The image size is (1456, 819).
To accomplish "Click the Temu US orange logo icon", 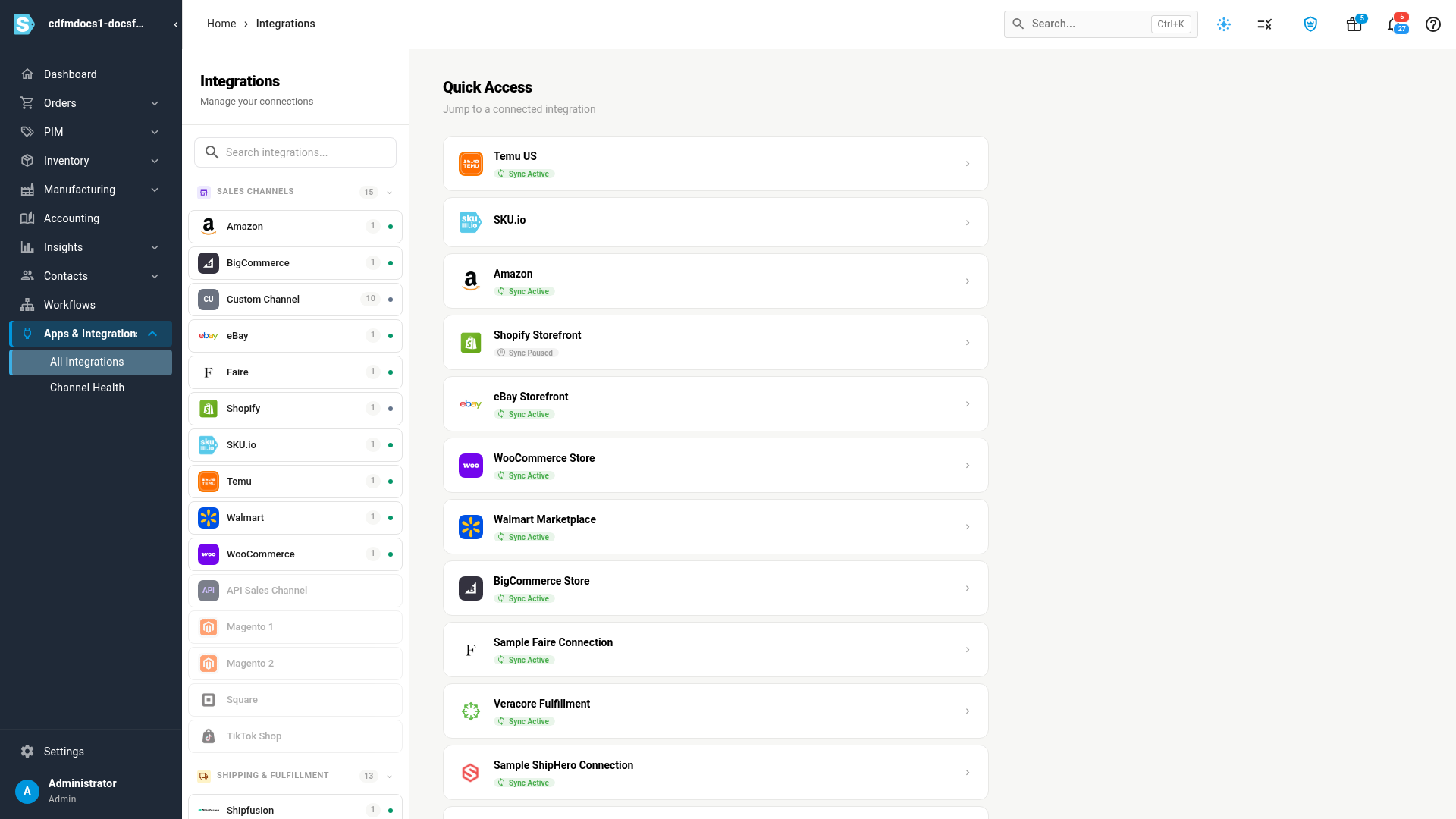I will click(471, 164).
